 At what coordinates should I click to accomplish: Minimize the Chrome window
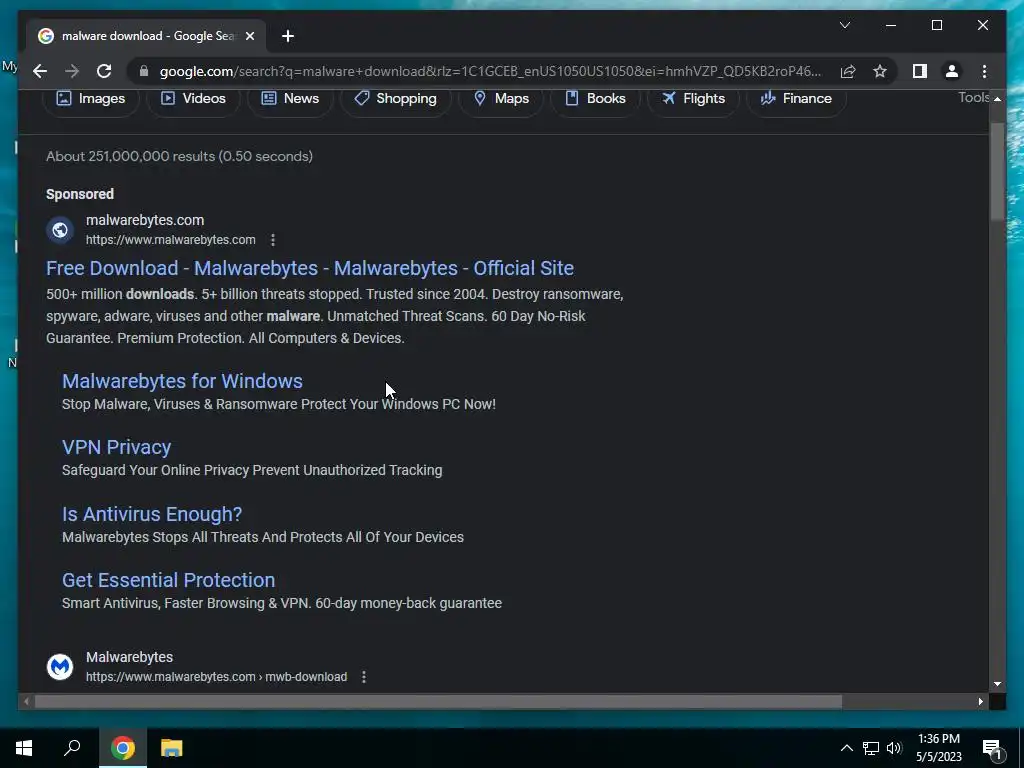coord(891,25)
